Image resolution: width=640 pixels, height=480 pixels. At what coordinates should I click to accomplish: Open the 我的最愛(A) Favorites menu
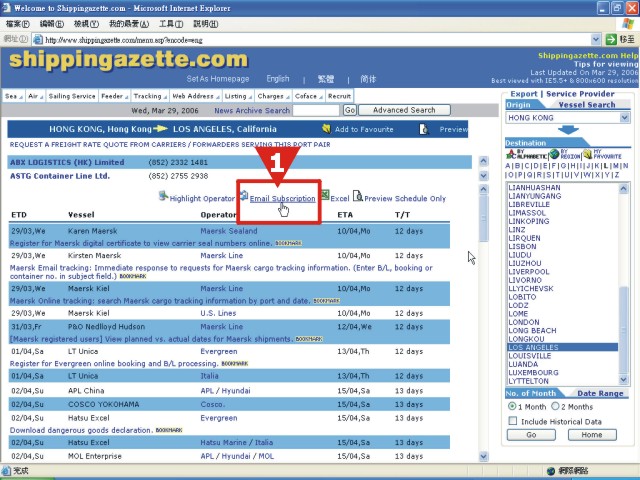point(129,24)
